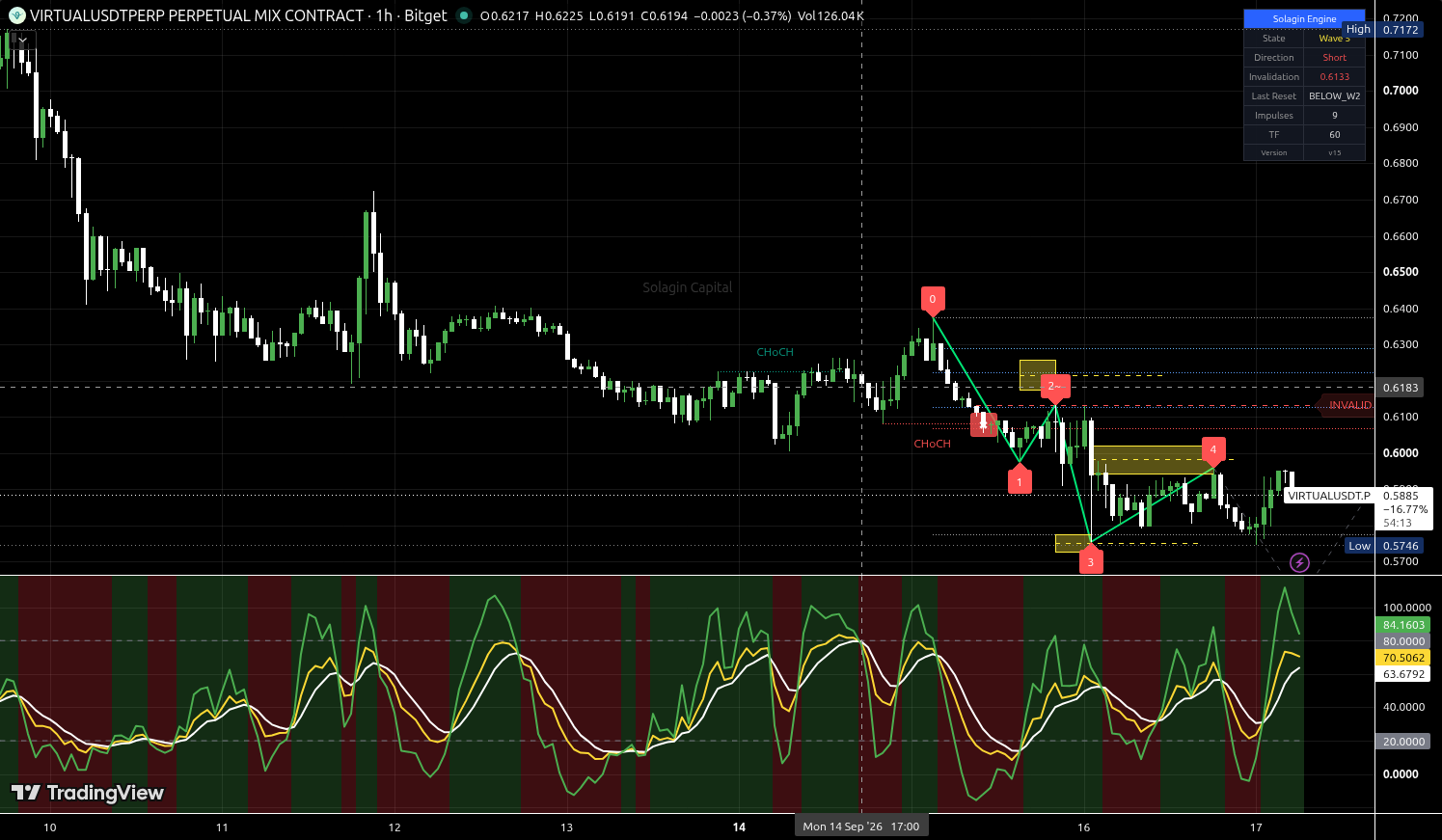Click the red INVALID level tag

click(1347, 405)
